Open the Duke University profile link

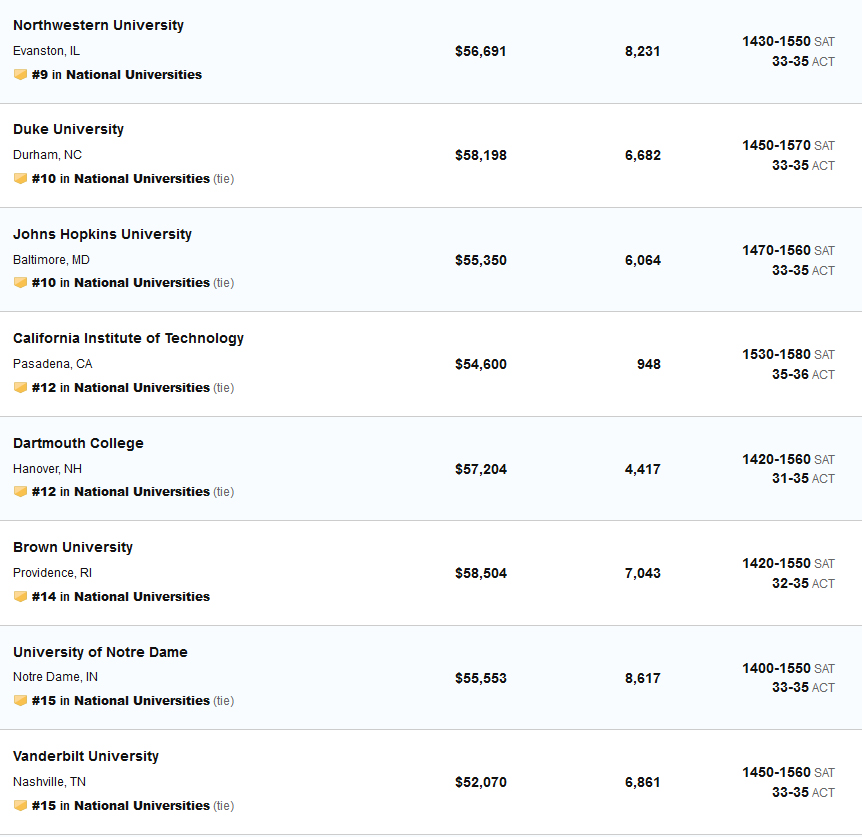point(68,129)
